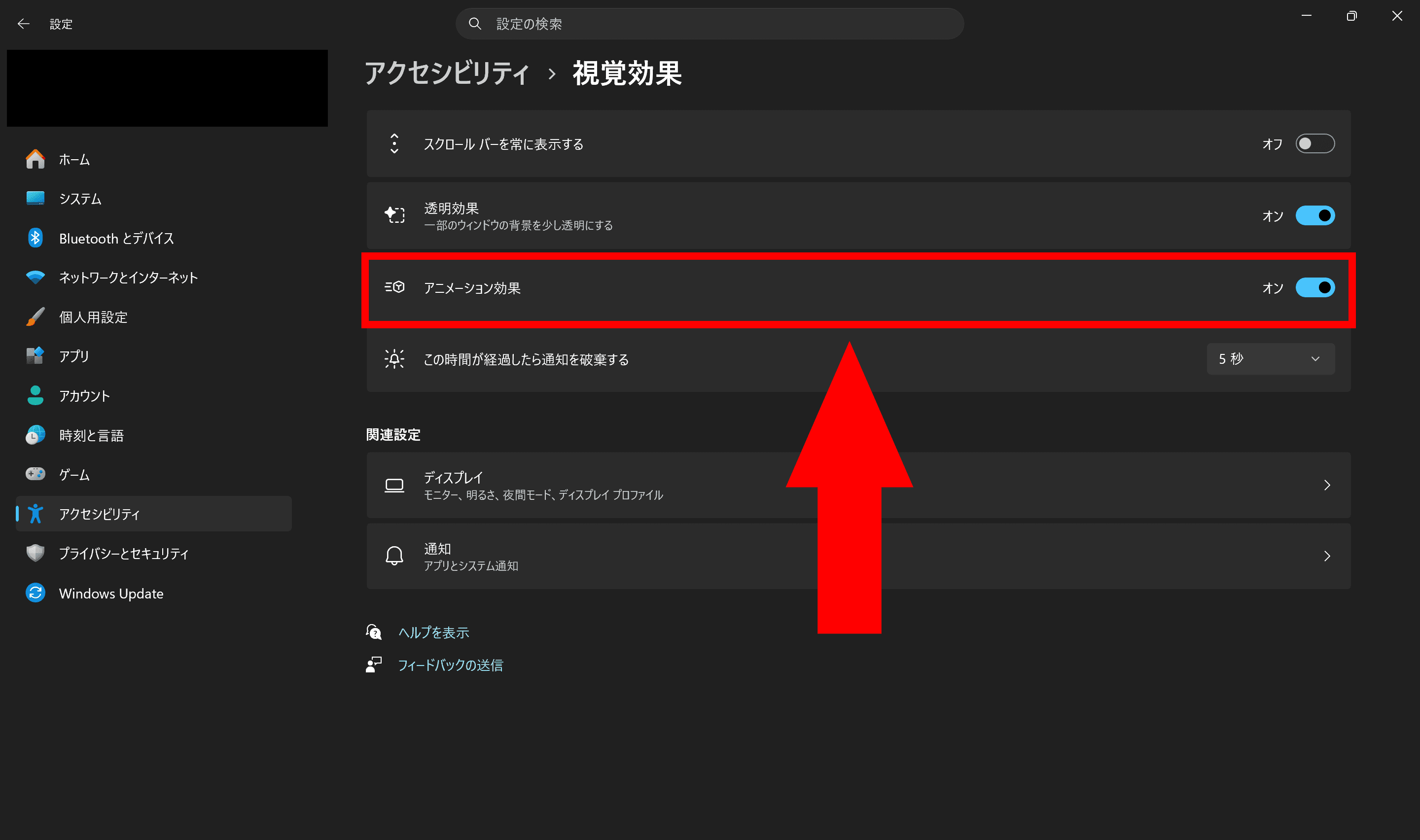Click the フィードバックの送信 link
Image resolution: width=1420 pixels, height=840 pixels.
(x=450, y=665)
